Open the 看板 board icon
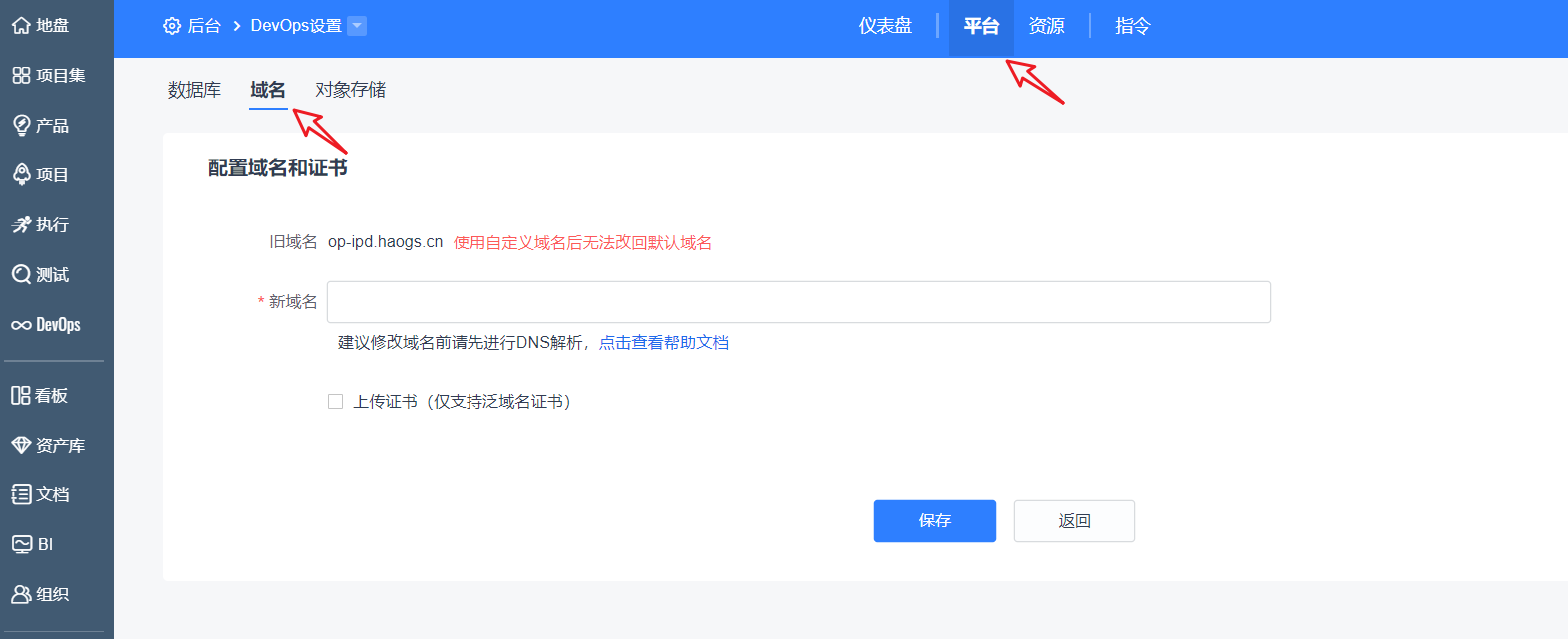 pyautogui.click(x=21, y=396)
